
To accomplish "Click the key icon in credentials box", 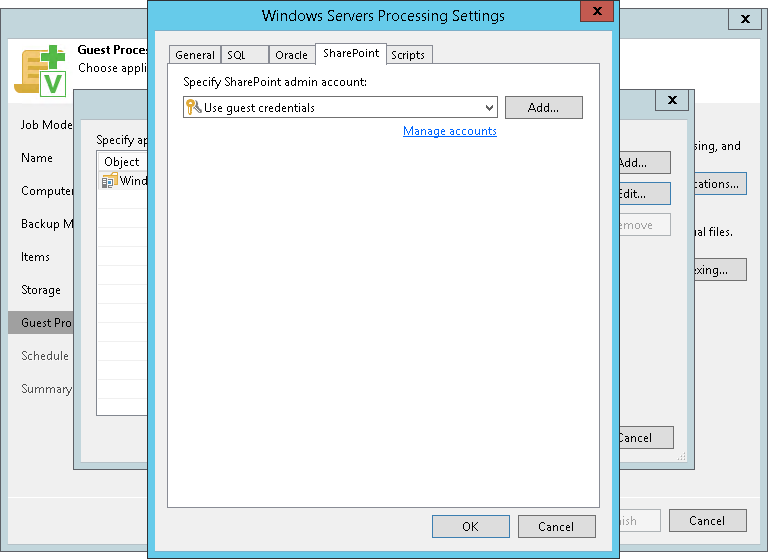I will tap(193, 107).
